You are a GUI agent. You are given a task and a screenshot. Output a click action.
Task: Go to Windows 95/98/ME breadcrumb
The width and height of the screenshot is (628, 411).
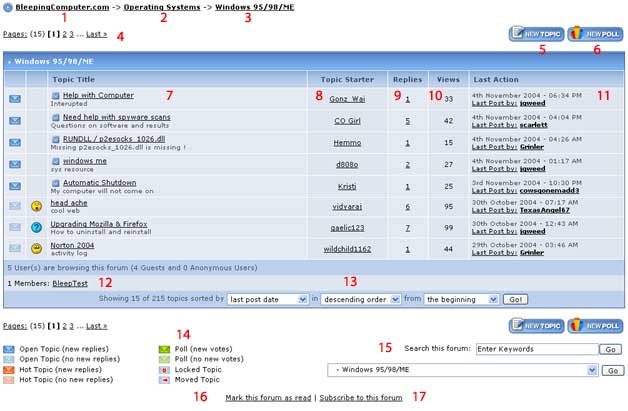point(255,7)
